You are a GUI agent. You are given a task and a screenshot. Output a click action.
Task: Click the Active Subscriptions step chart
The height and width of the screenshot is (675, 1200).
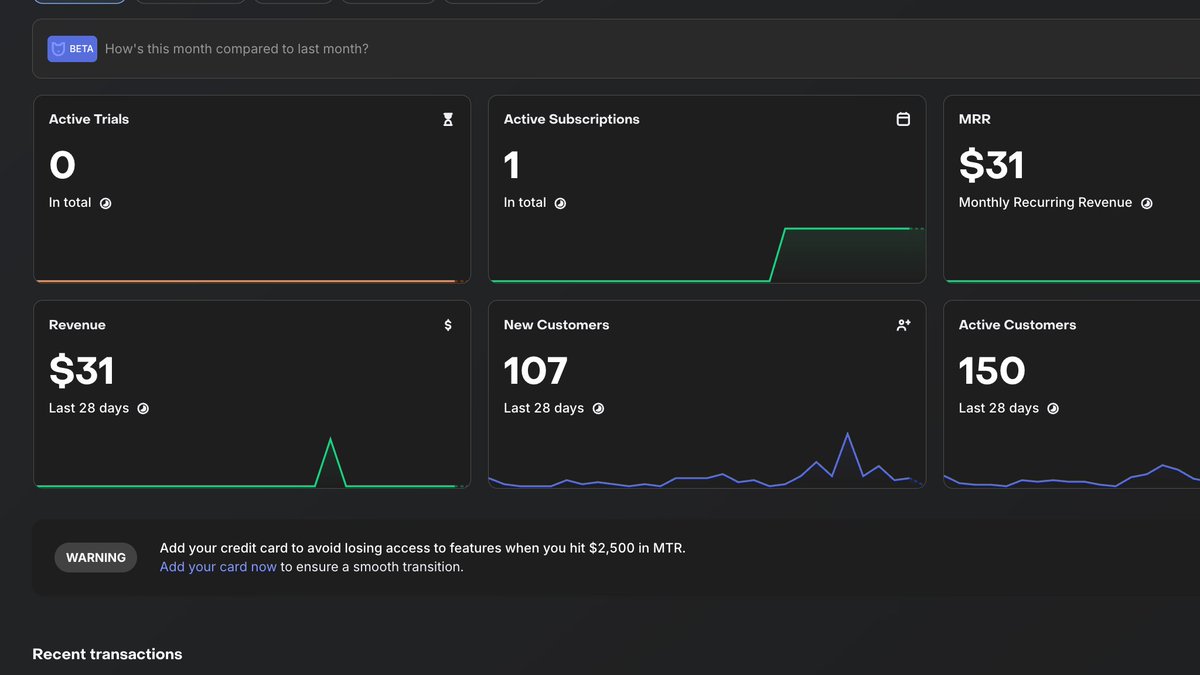tap(707, 255)
